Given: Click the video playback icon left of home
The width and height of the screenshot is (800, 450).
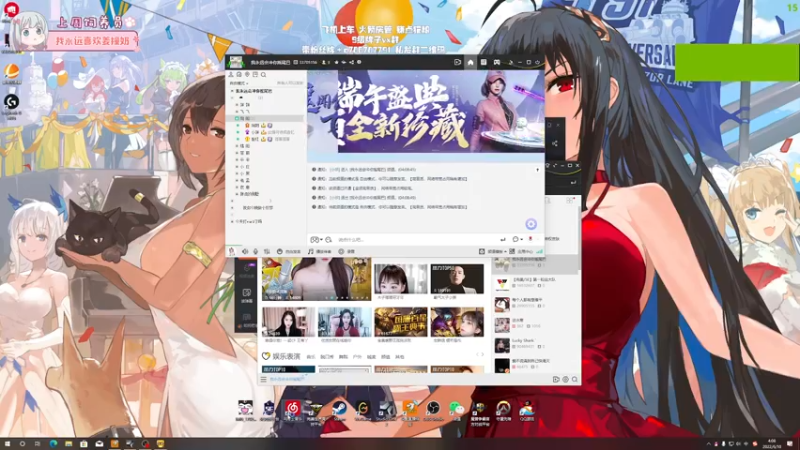Looking at the screenshot, I should click(457, 62).
